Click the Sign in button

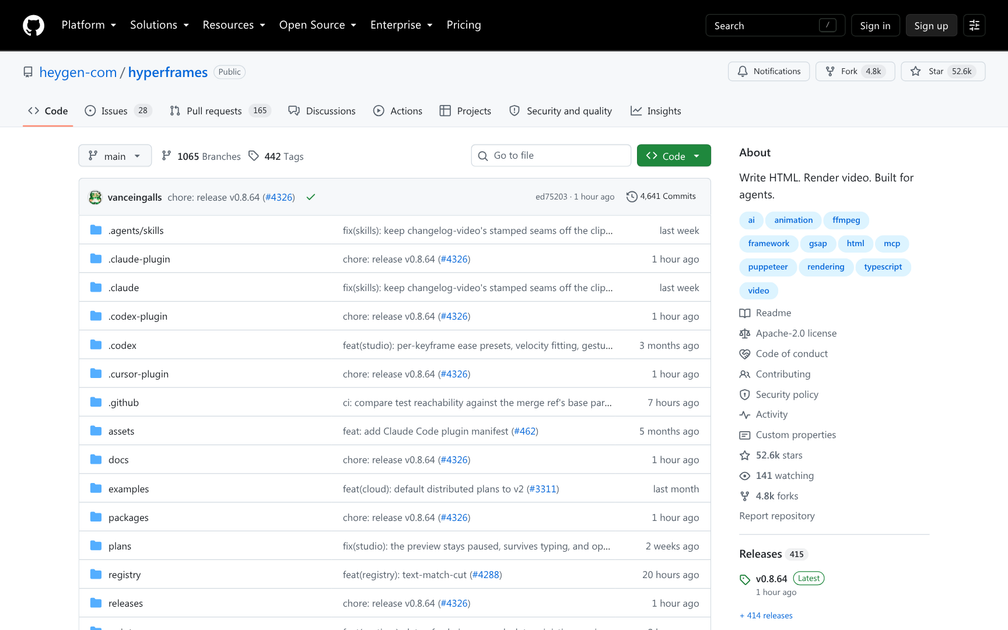(x=875, y=25)
